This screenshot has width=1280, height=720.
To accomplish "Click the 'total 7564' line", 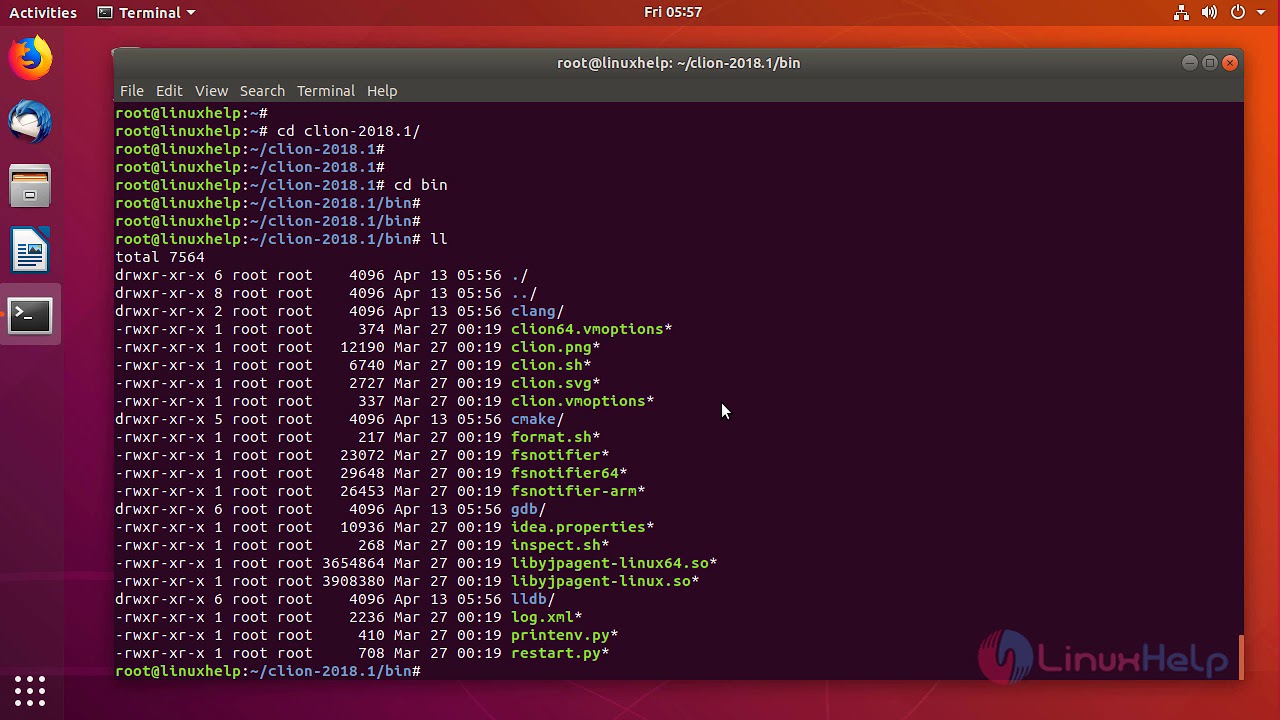I will coord(160,257).
